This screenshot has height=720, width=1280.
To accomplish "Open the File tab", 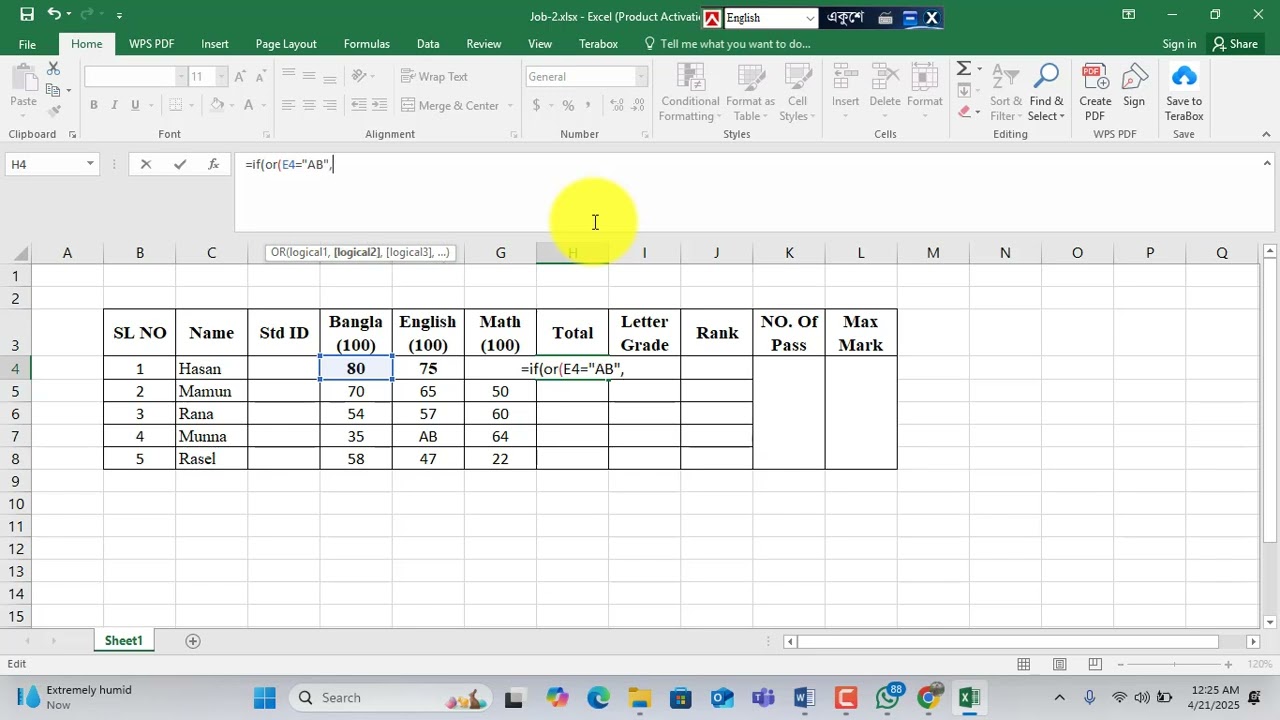I will click(x=27, y=44).
